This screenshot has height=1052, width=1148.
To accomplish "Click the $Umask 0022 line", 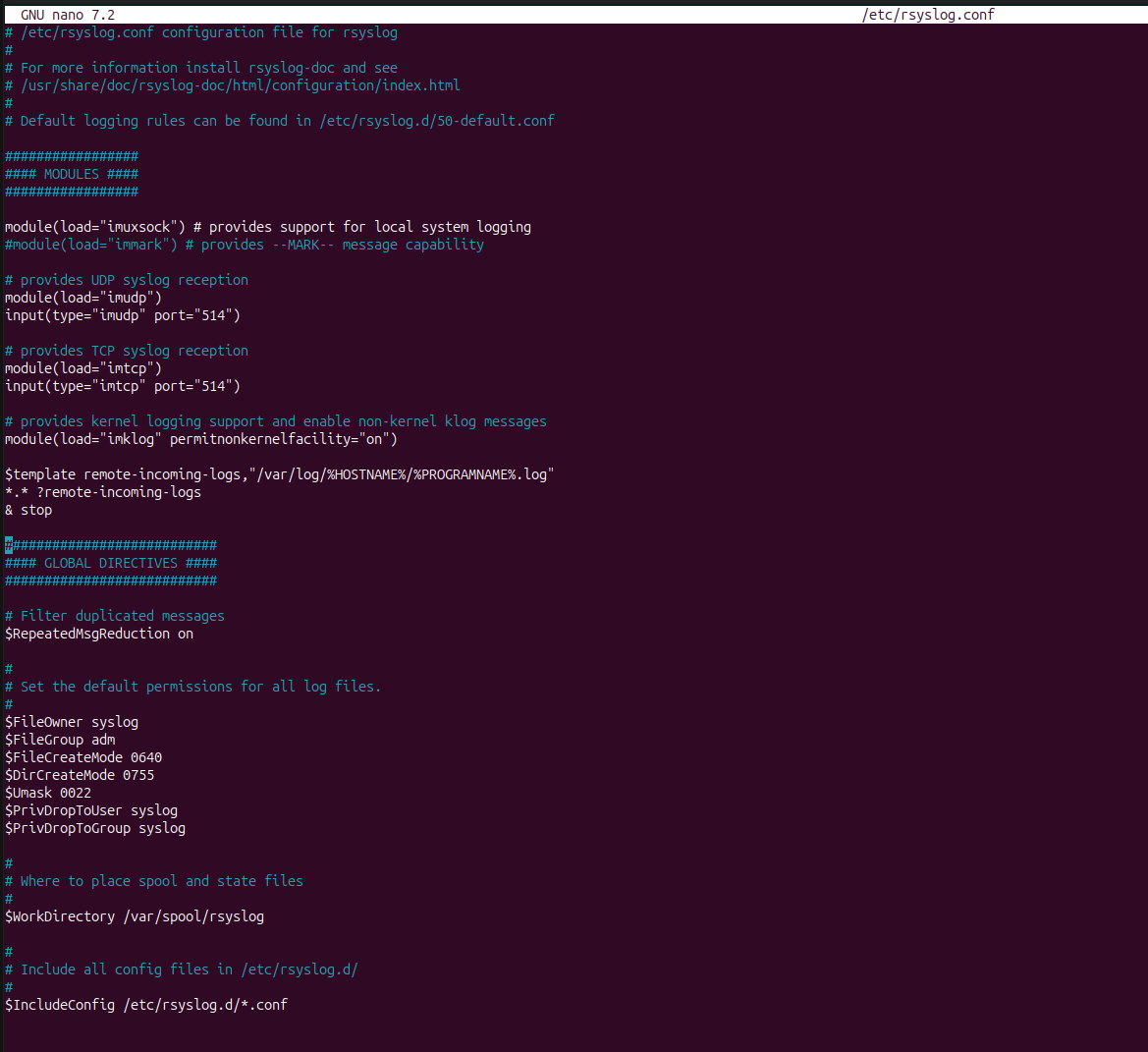I will click(48, 793).
